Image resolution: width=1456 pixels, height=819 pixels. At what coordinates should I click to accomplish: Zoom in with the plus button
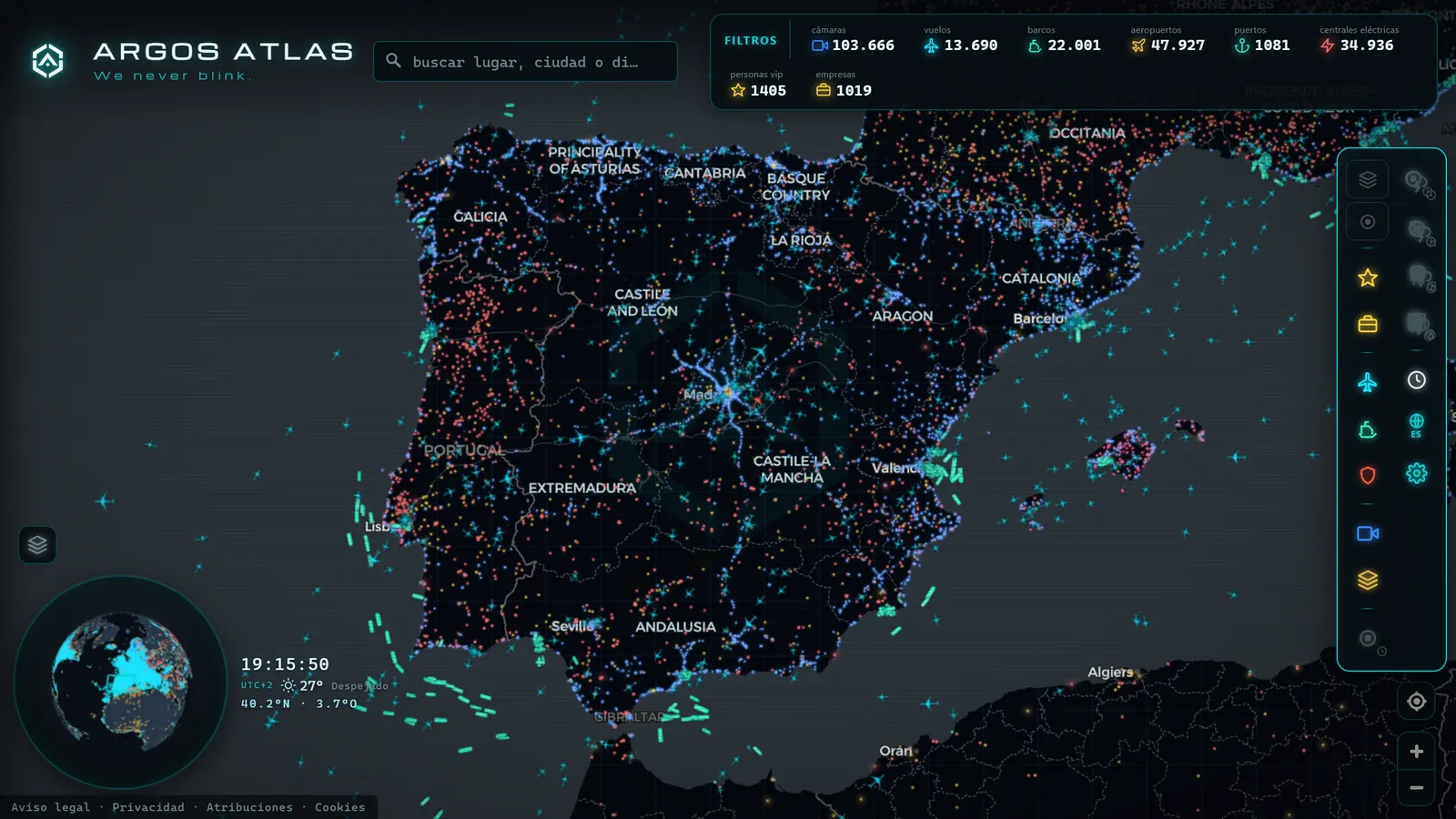point(1417,752)
